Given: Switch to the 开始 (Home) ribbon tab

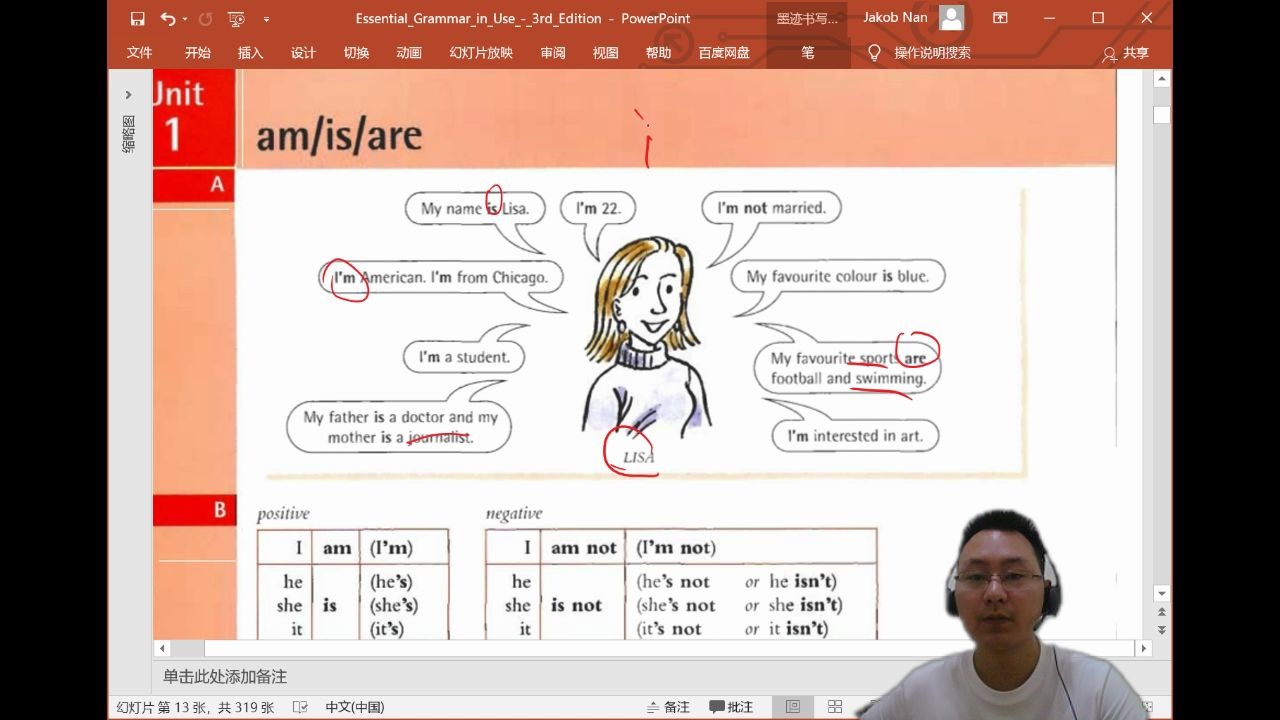Looking at the screenshot, I should click(x=198, y=53).
